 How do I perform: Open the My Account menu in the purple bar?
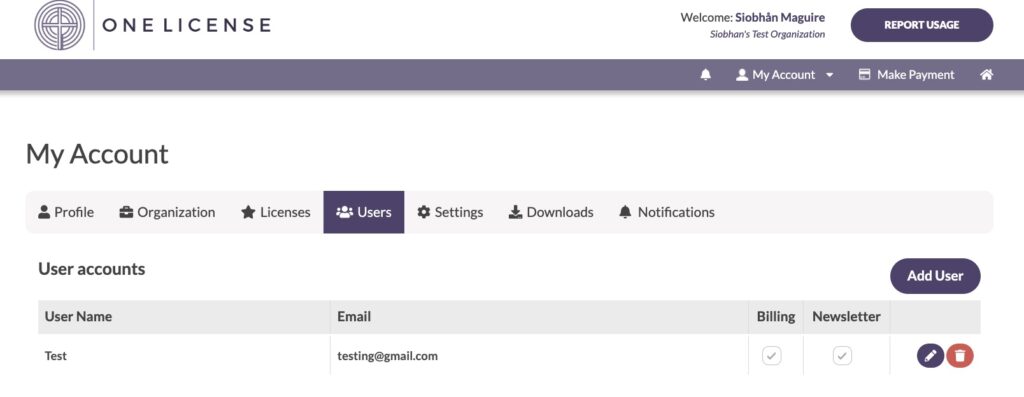tap(784, 75)
